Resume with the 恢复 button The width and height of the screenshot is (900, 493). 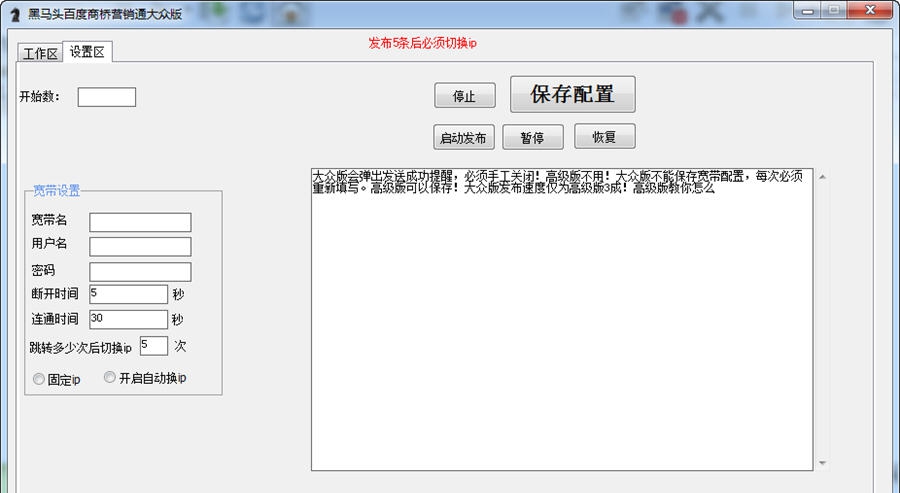[604, 137]
